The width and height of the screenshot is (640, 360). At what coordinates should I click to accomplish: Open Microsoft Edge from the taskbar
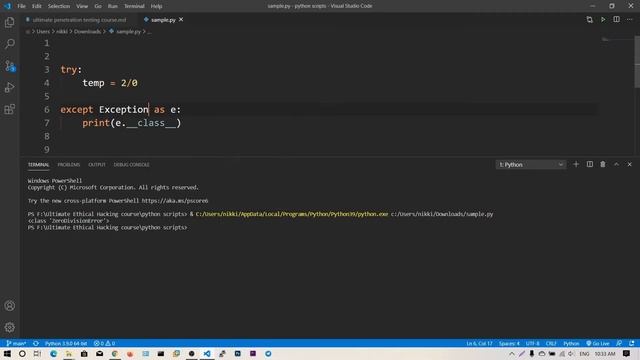53,353
